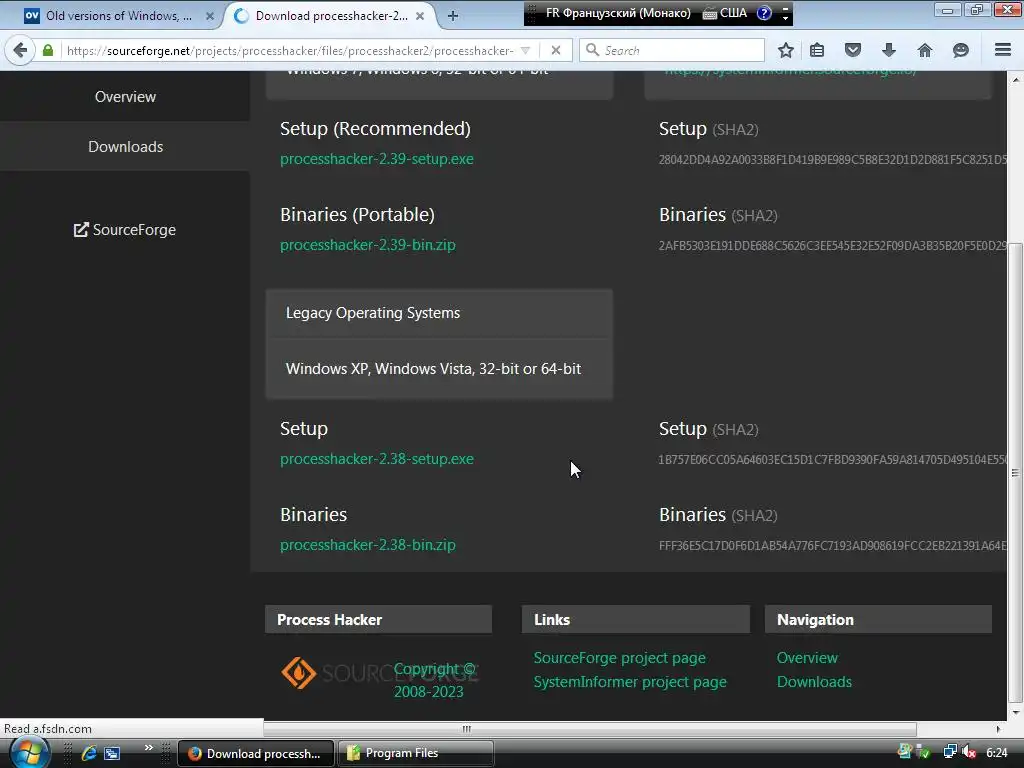Click the Show Desktop quick launch icon
The width and height of the screenshot is (1024, 768).
tap(112, 753)
